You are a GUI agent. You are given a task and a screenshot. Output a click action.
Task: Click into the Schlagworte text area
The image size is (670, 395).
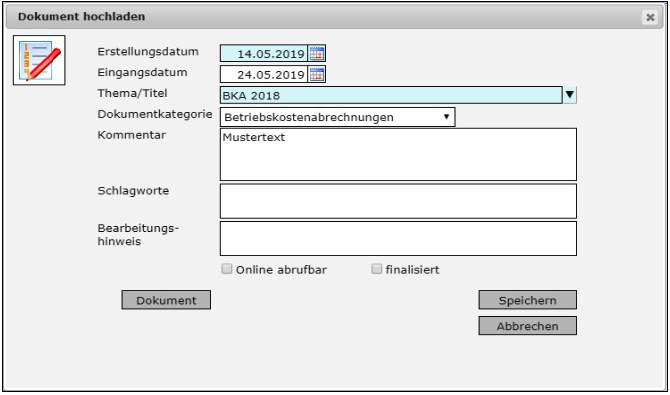pyautogui.click(x=398, y=201)
